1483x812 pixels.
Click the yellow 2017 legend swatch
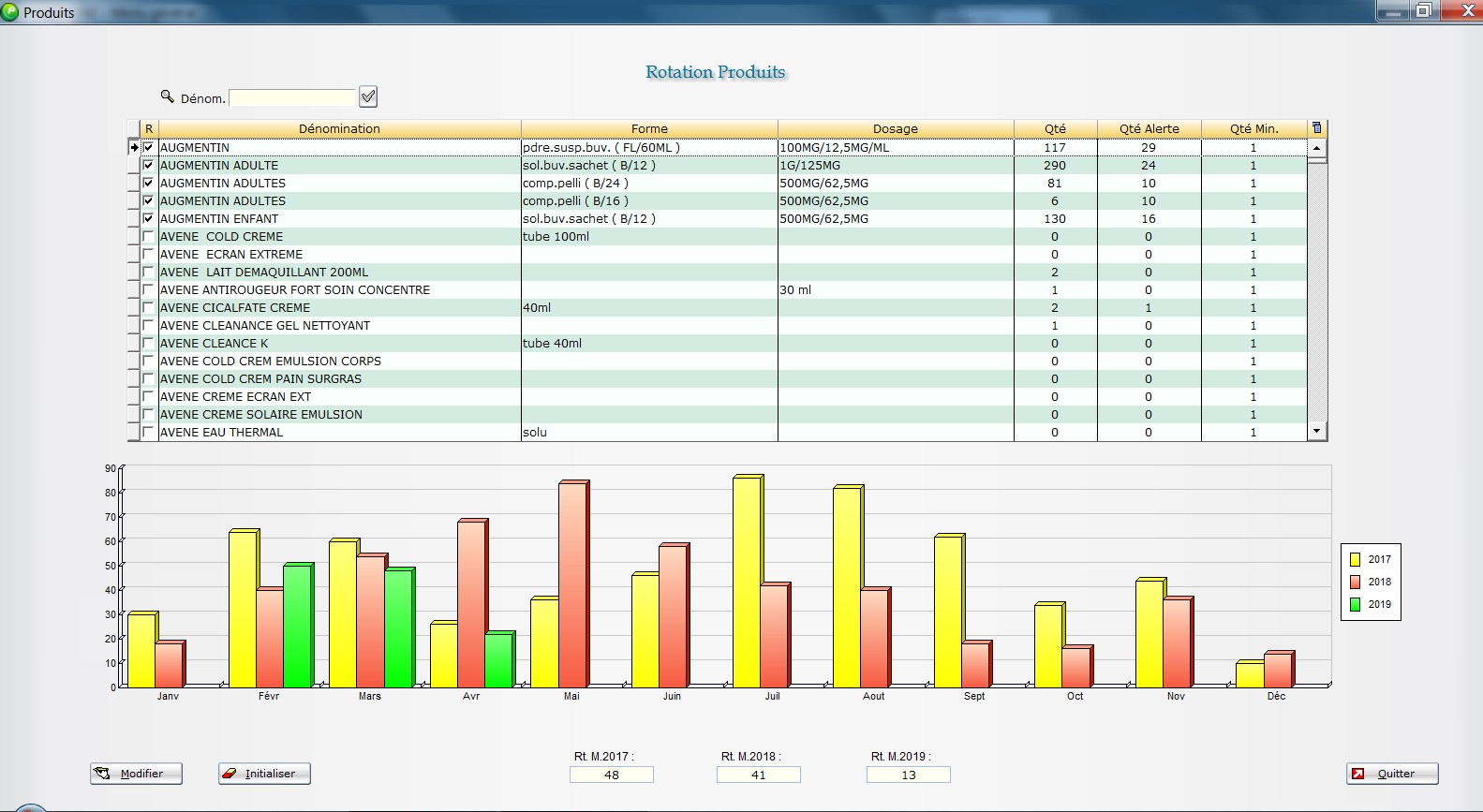tap(1355, 559)
